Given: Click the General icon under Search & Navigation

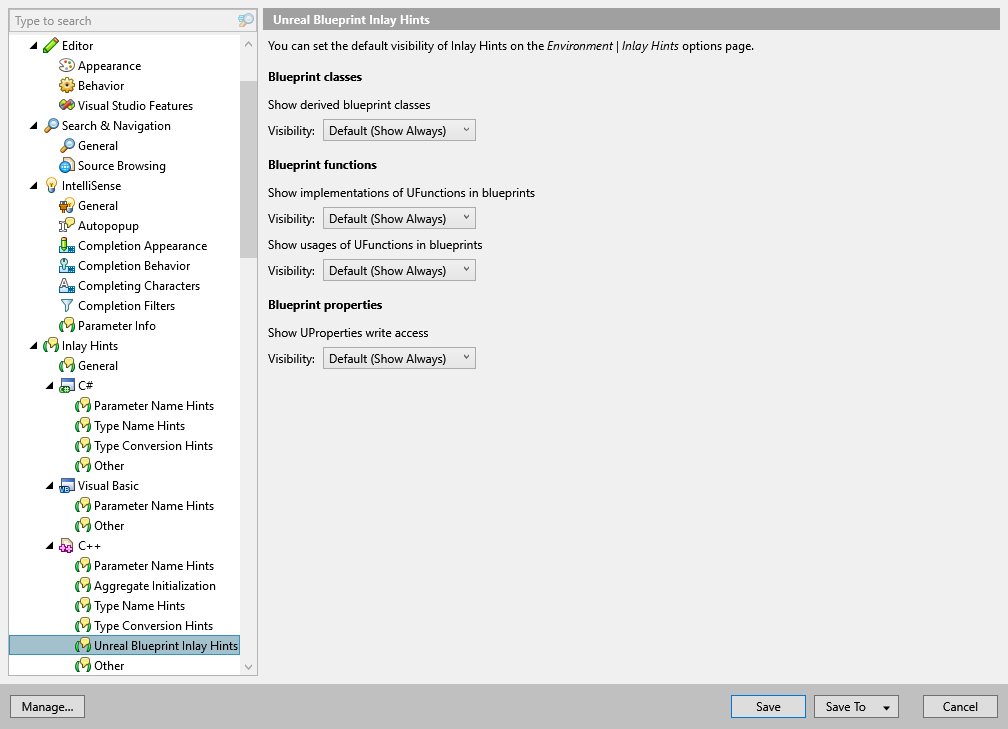Looking at the screenshot, I should [x=66, y=146].
